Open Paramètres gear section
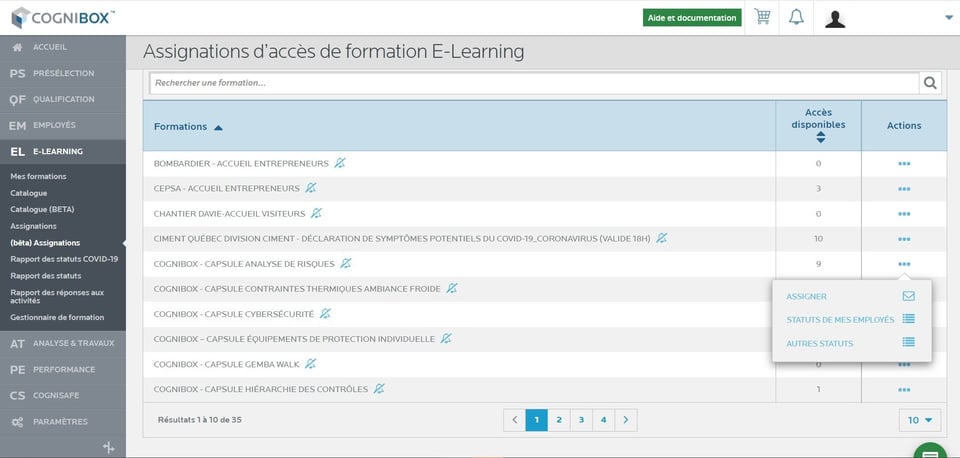The width and height of the screenshot is (960, 458). 63,422
